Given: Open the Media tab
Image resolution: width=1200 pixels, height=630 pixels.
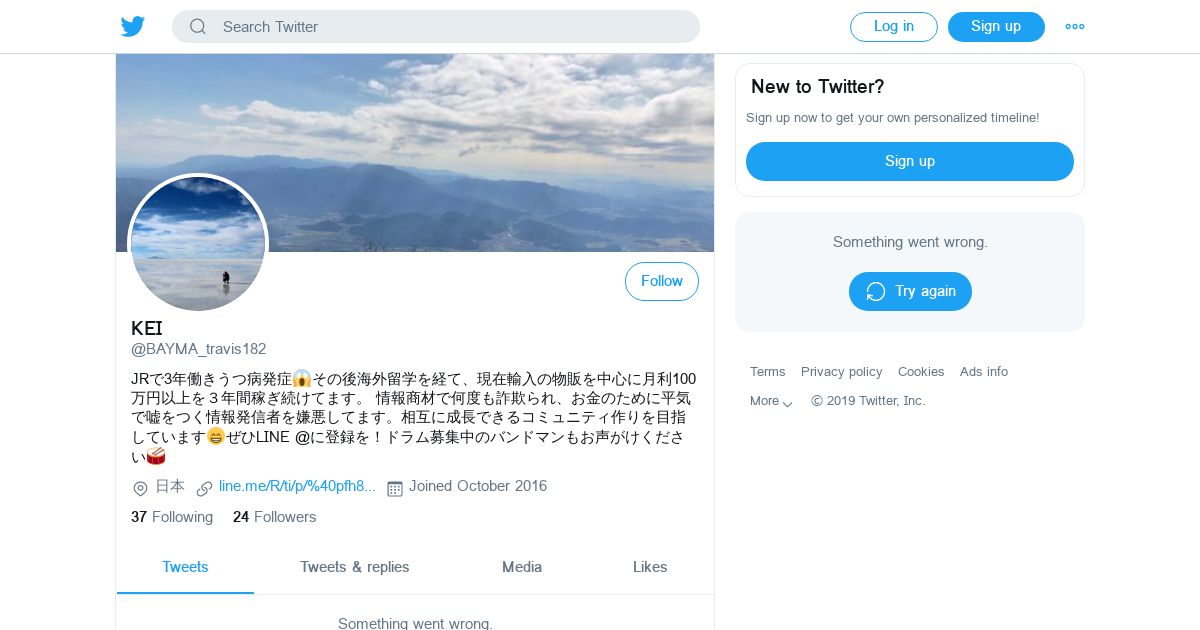Looking at the screenshot, I should (x=522, y=567).
